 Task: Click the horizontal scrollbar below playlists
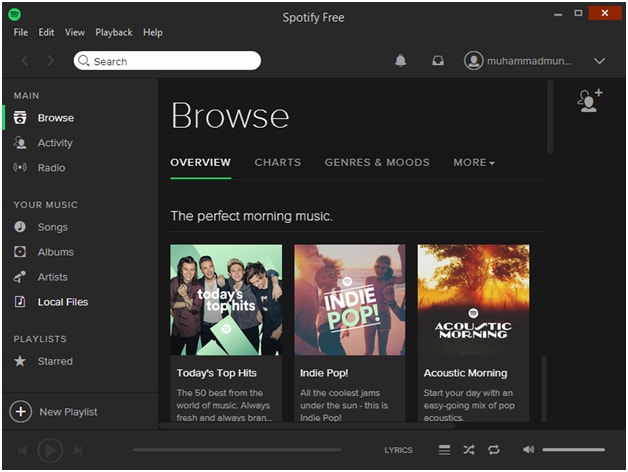(x=307, y=426)
